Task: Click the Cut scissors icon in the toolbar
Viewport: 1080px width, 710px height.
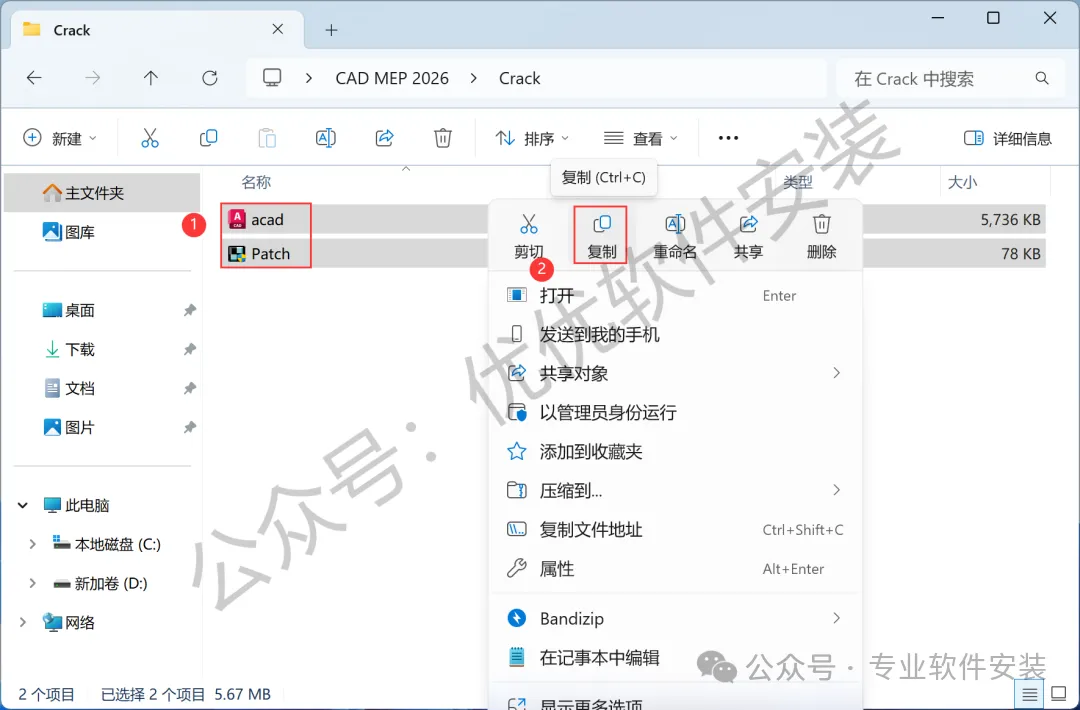Action: point(149,138)
